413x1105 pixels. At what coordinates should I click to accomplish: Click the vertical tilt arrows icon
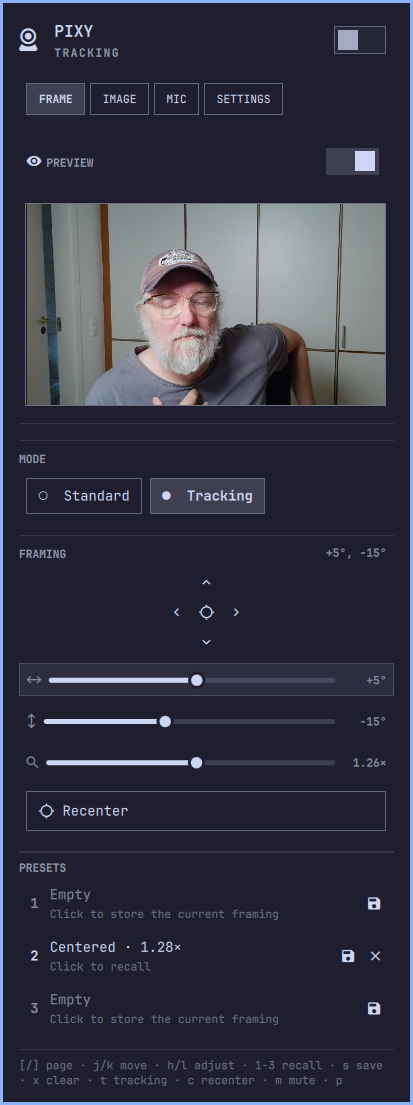point(31,722)
